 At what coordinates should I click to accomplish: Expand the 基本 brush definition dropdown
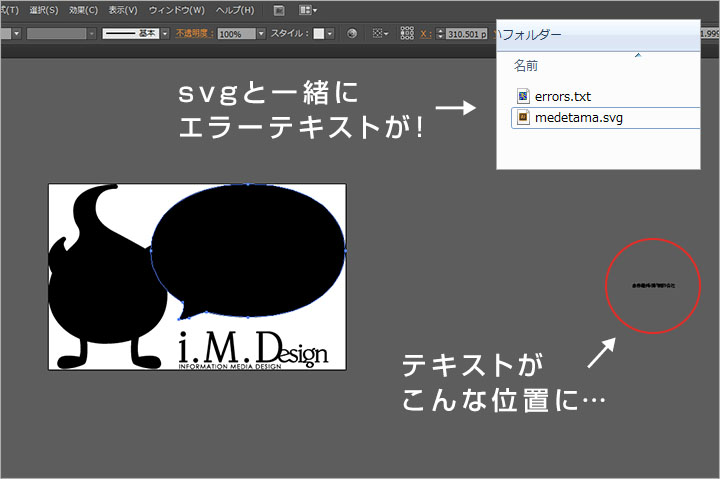click(165, 34)
